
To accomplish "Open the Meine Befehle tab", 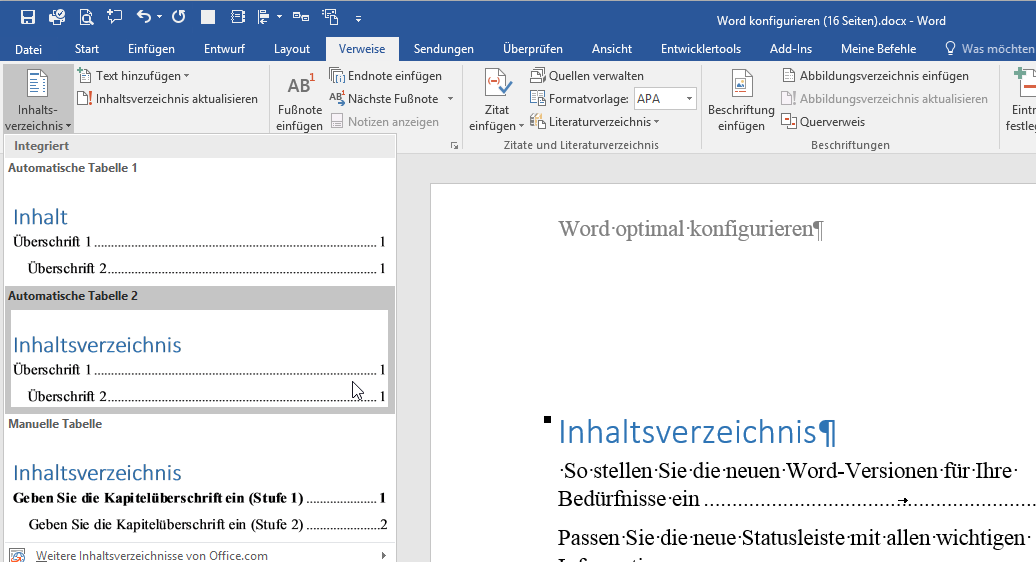I will click(x=878, y=49).
